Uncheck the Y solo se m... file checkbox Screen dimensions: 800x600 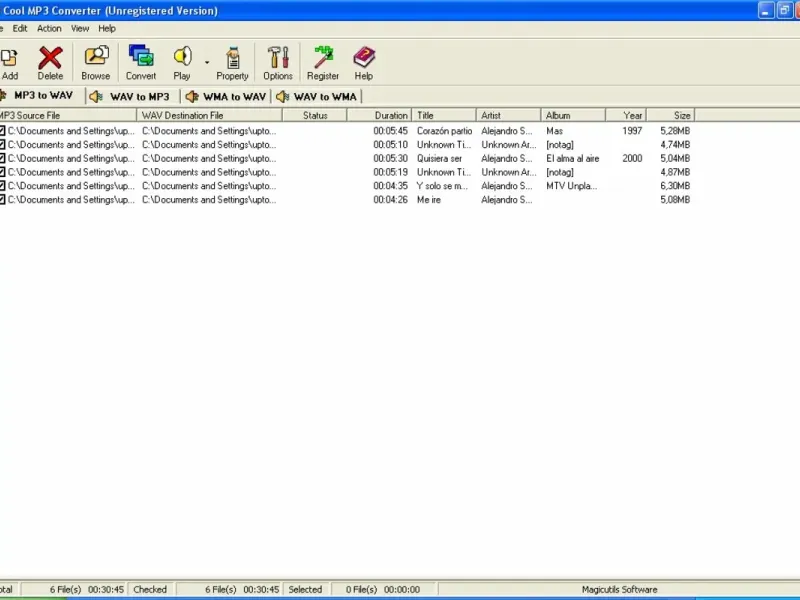[3, 186]
